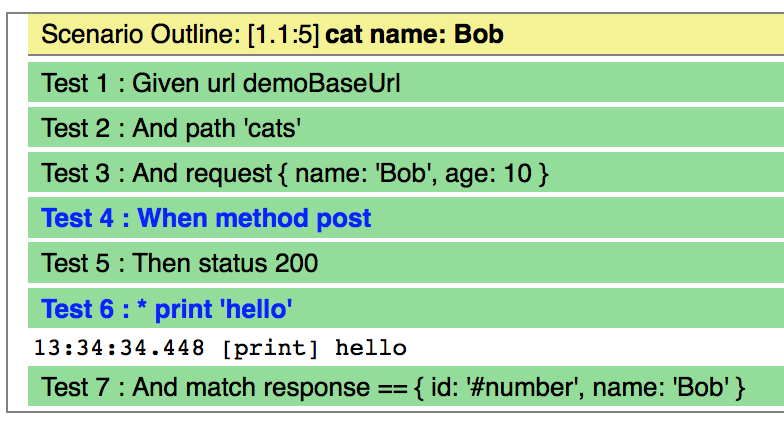The height and width of the screenshot is (432, 784).
Task: Click the '[1.1:5]' scenario index text
Action: [x=283, y=35]
